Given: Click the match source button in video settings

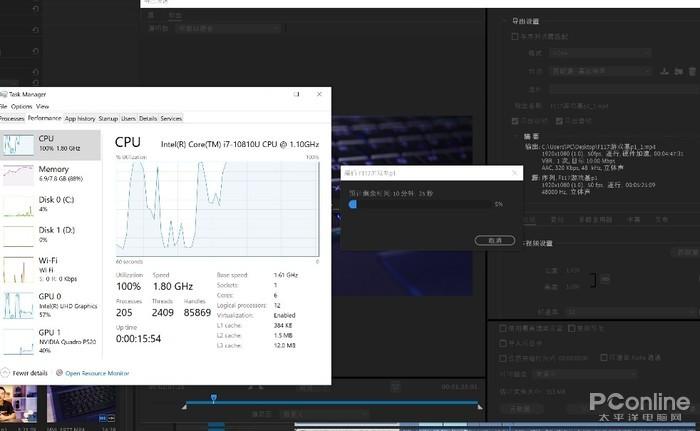Looking at the screenshot, I should (x=687, y=252).
